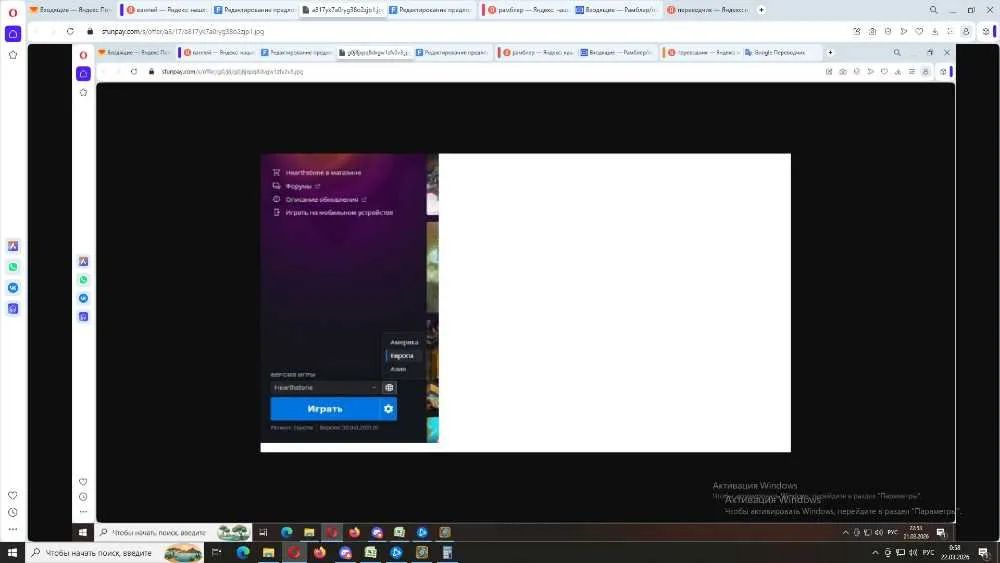Open Описание обновления link
Viewport: 1000px width, 563px height.
click(322, 200)
